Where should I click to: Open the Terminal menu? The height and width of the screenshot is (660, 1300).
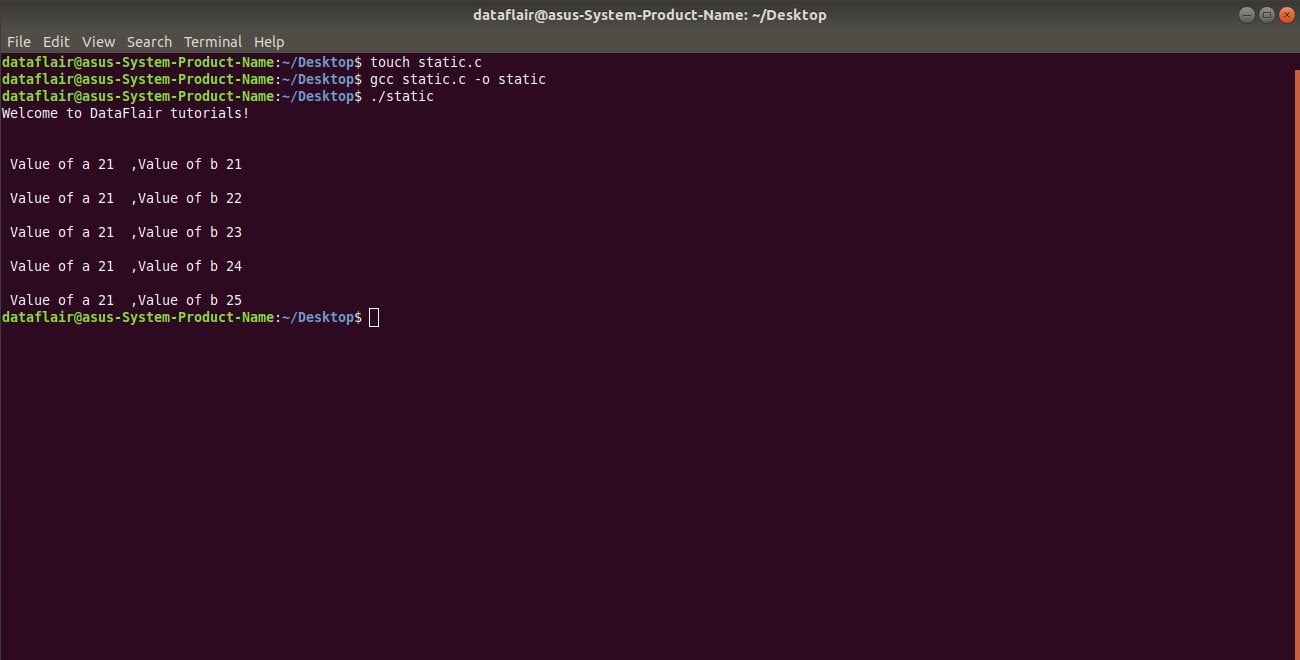point(212,41)
